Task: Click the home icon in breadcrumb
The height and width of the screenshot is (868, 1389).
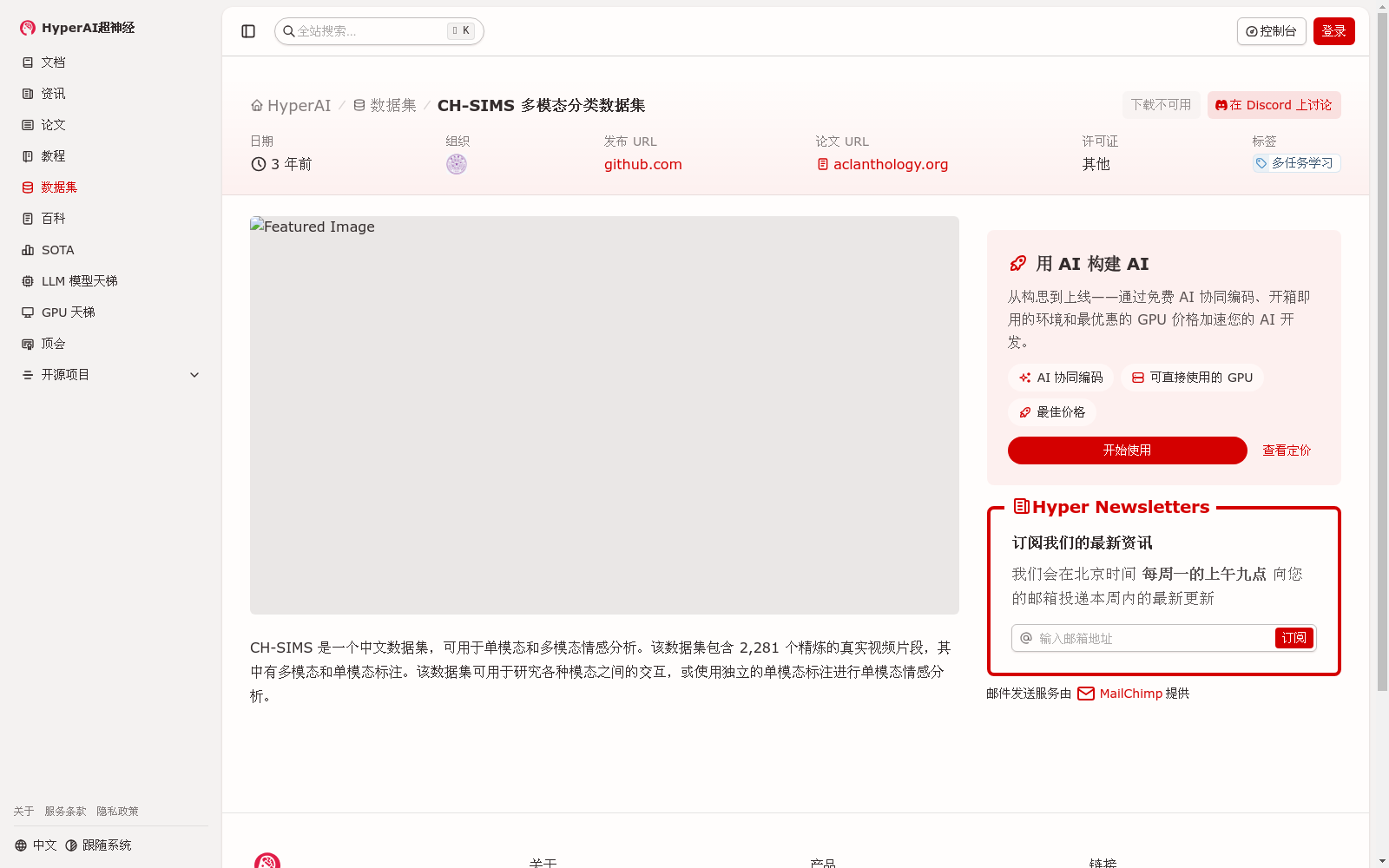Action: pyautogui.click(x=257, y=106)
